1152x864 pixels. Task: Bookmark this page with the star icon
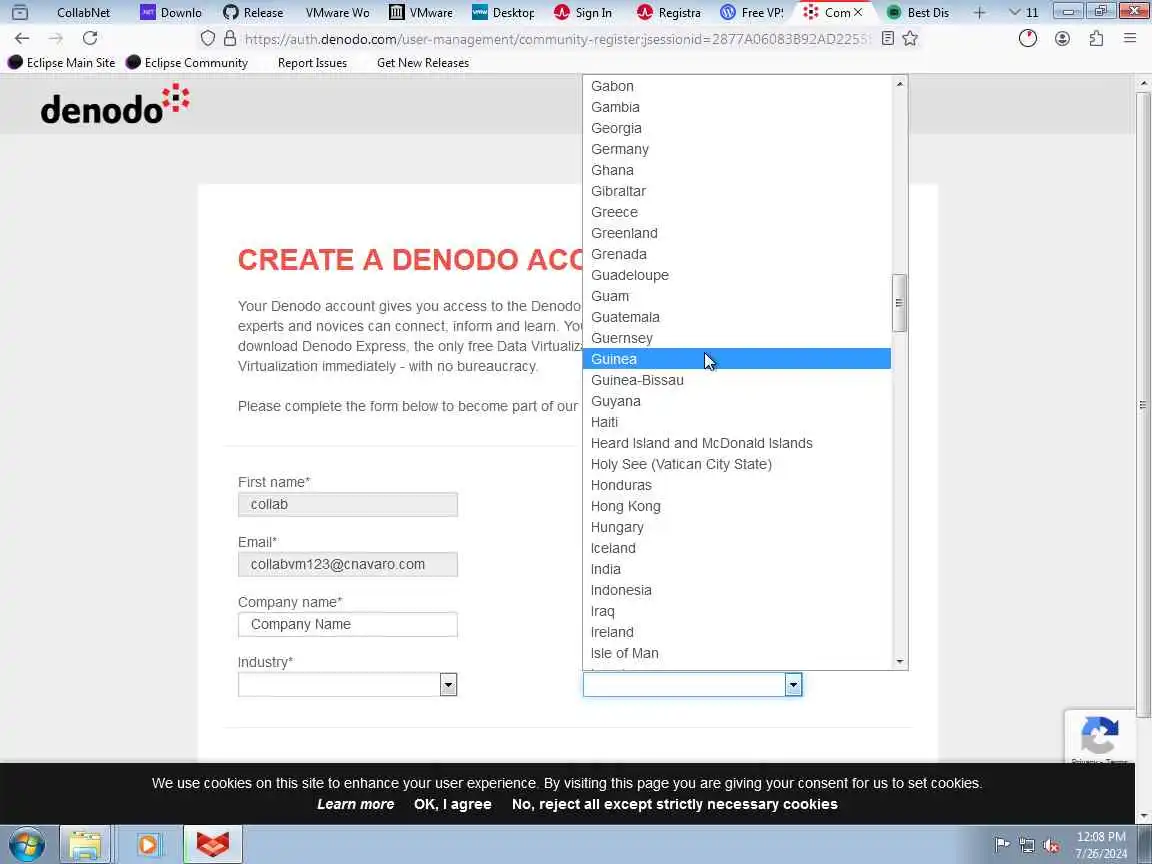pos(910,38)
